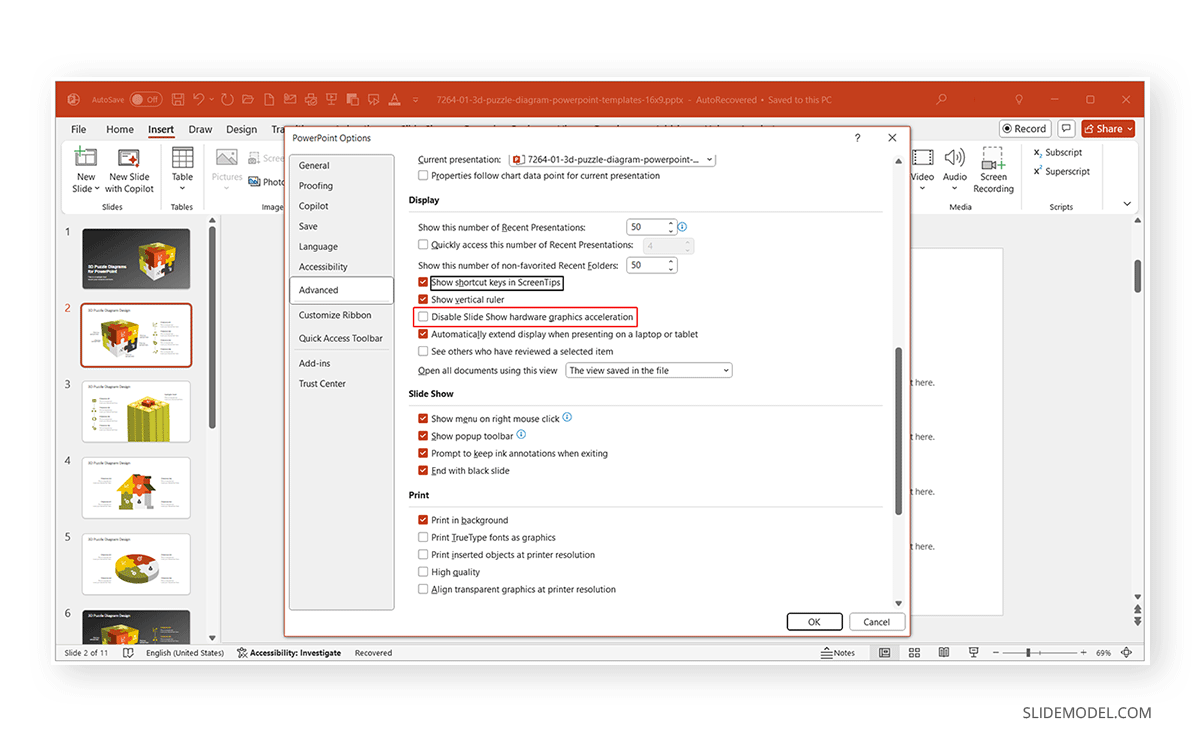Screen dimensions: 1200x743
Task: Open the Accessibility checker from the status bar
Action: click(x=289, y=652)
